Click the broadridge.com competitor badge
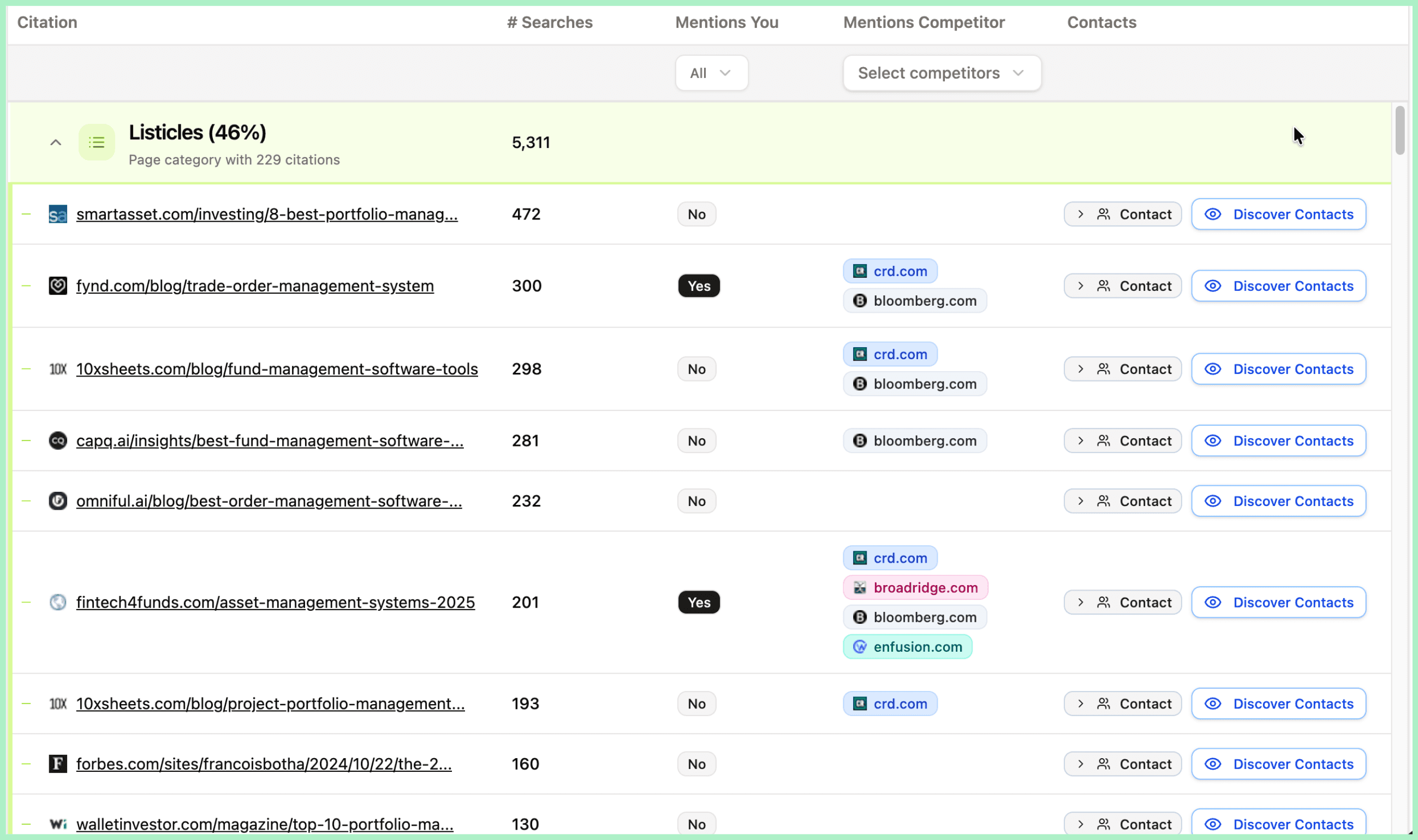The height and width of the screenshot is (840, 1418). tap(915, 587)
